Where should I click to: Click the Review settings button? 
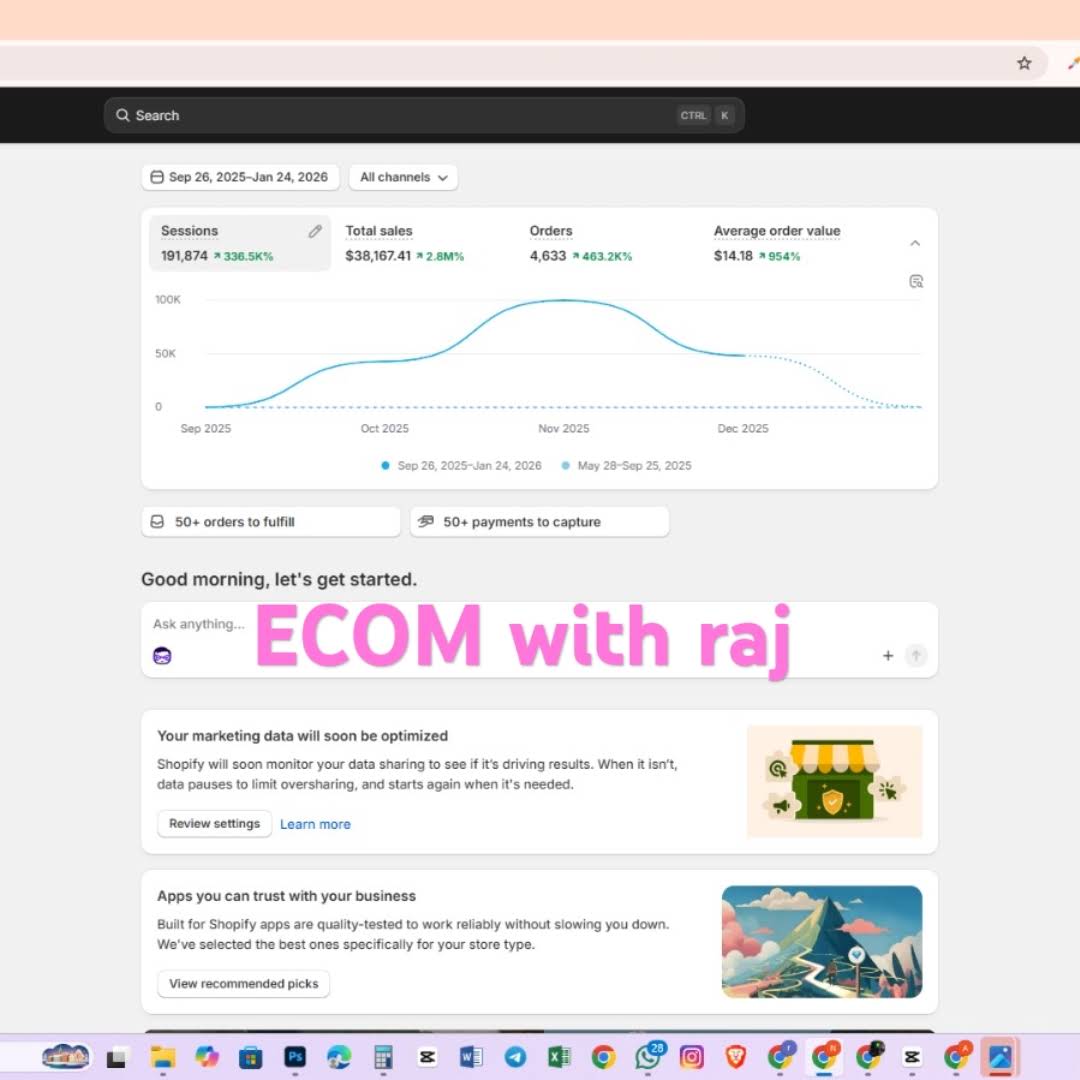coord(214,824)
